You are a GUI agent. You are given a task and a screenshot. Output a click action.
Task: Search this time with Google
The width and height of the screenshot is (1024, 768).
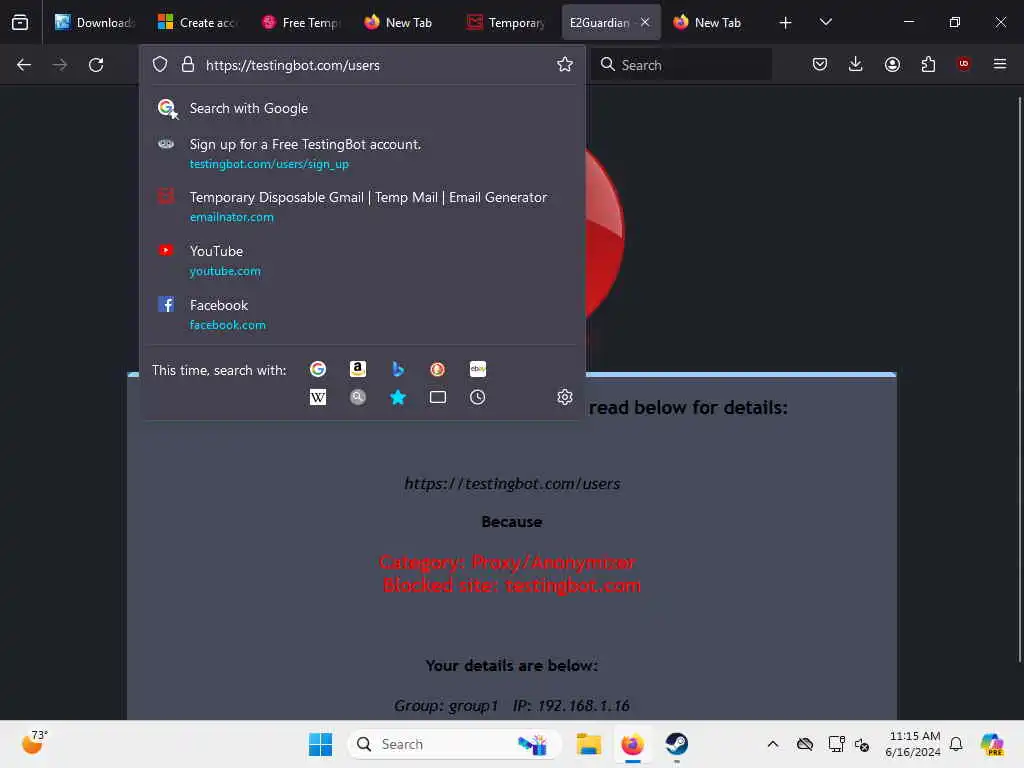coord(318,370)
